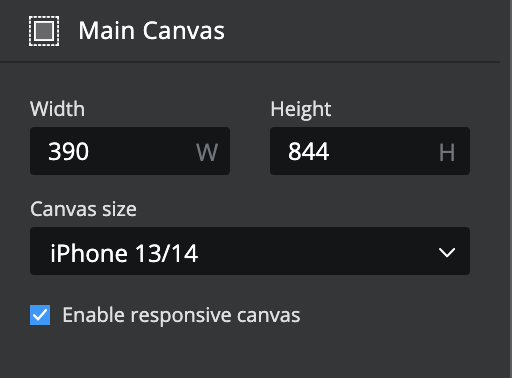Click the divider under Main Canvas header

(x=250, y=62)
